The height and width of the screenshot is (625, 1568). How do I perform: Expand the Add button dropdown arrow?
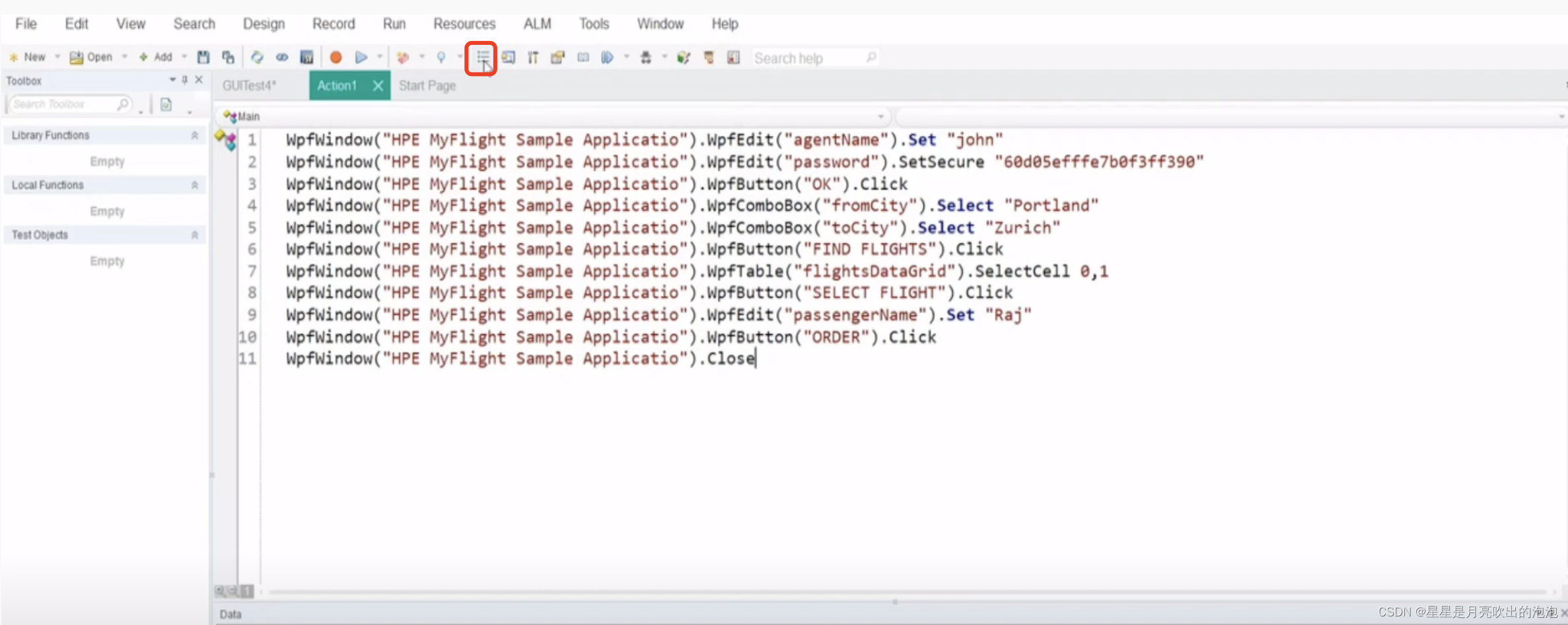(184, 57)
